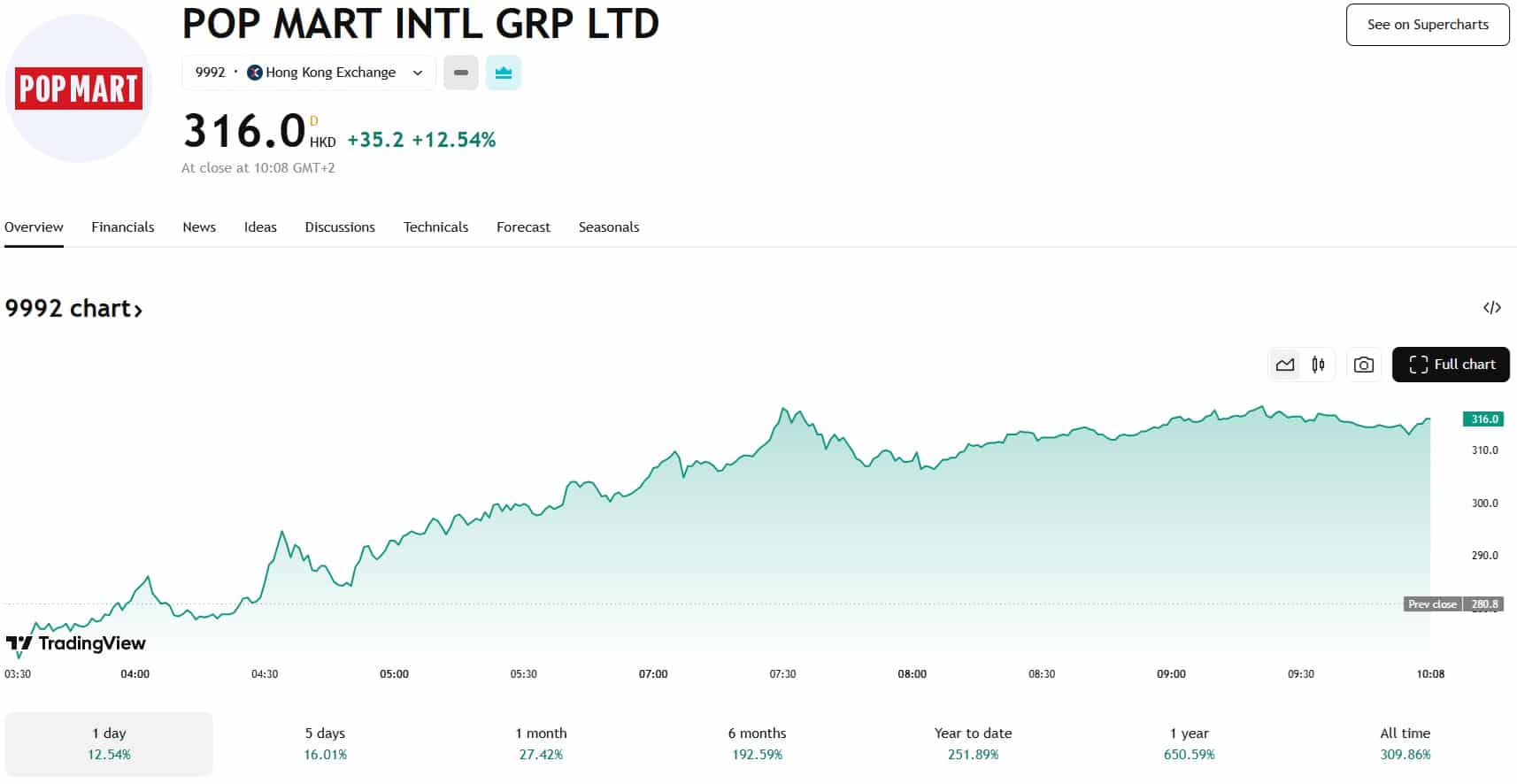Image resolution: width=1517 pixels, height=784 pixels.
Task: Click the TradingView logo on chart
Action: (76, 643)
